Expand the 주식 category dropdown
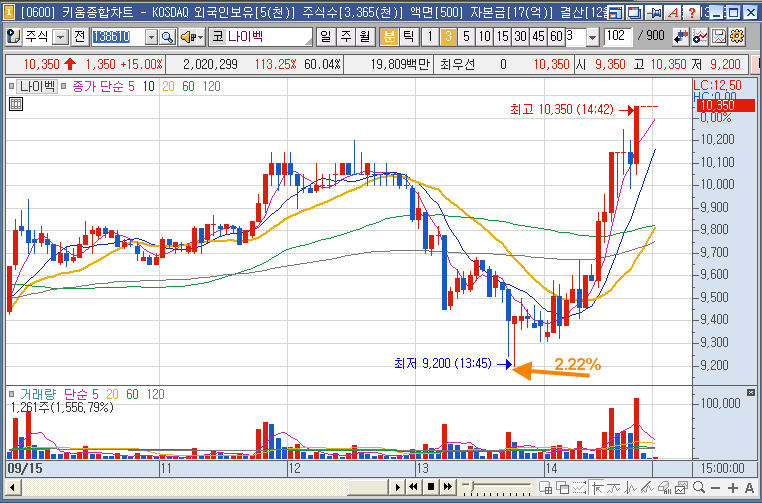Image resolution: width=762 pixels, height=503 pixels. point(61,37)
